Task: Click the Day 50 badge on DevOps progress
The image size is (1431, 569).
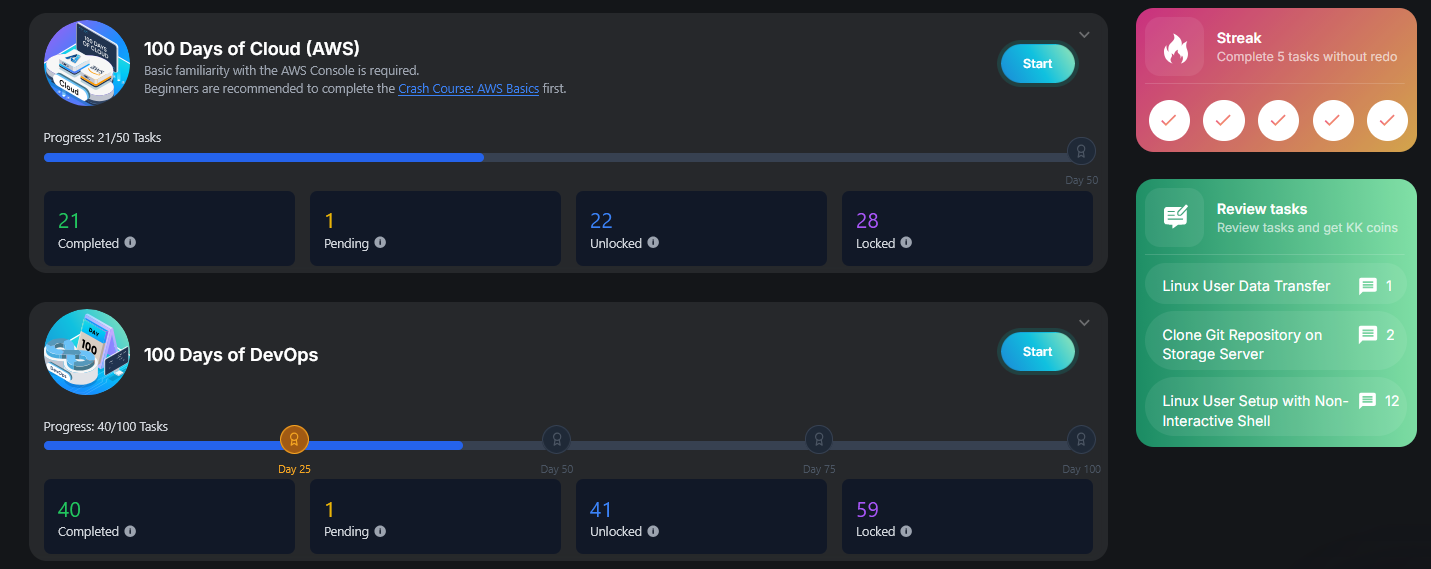Action: (x=556, y=439)
